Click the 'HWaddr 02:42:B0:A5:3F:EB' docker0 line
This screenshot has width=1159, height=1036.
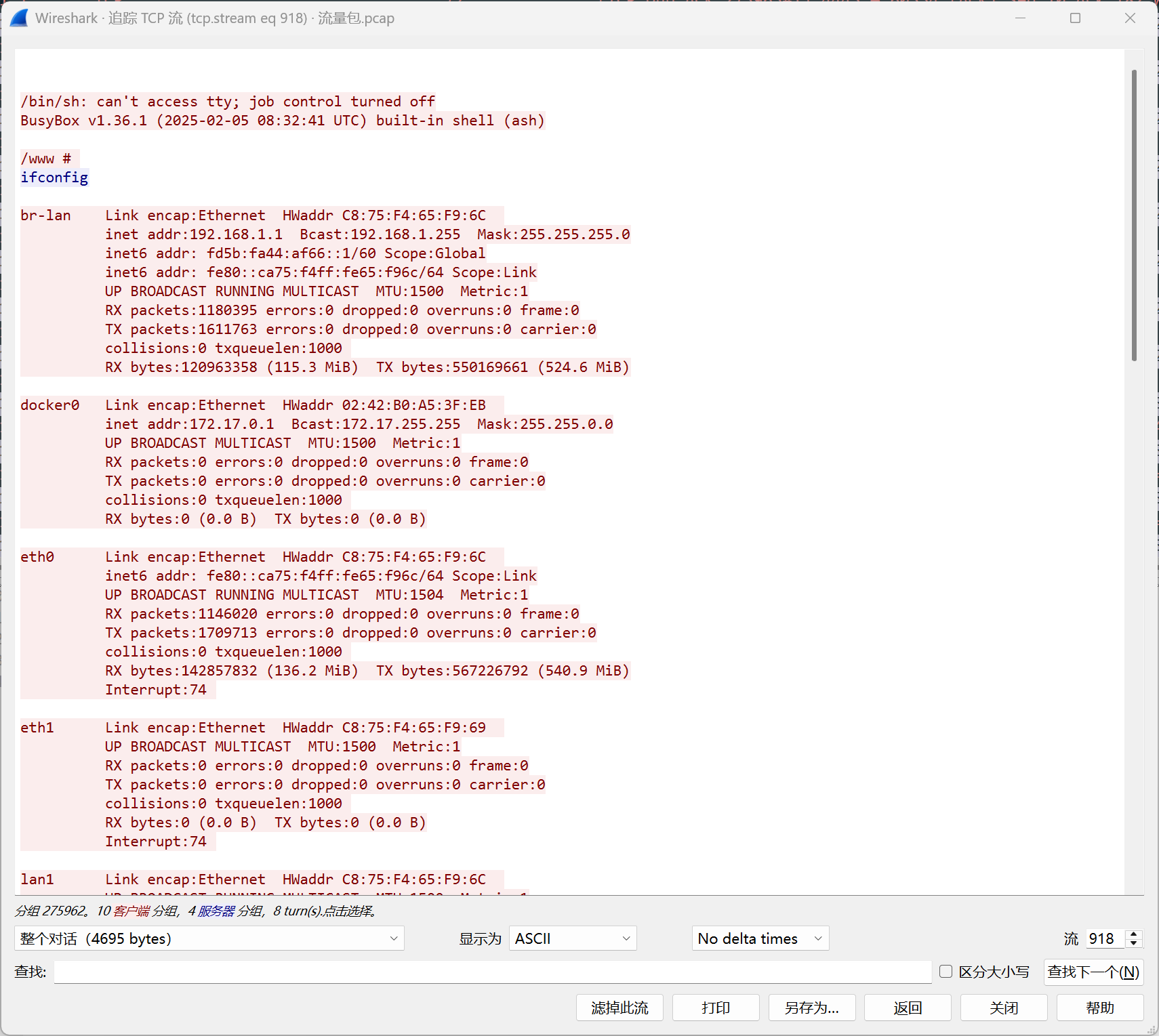tap(296, 405)
